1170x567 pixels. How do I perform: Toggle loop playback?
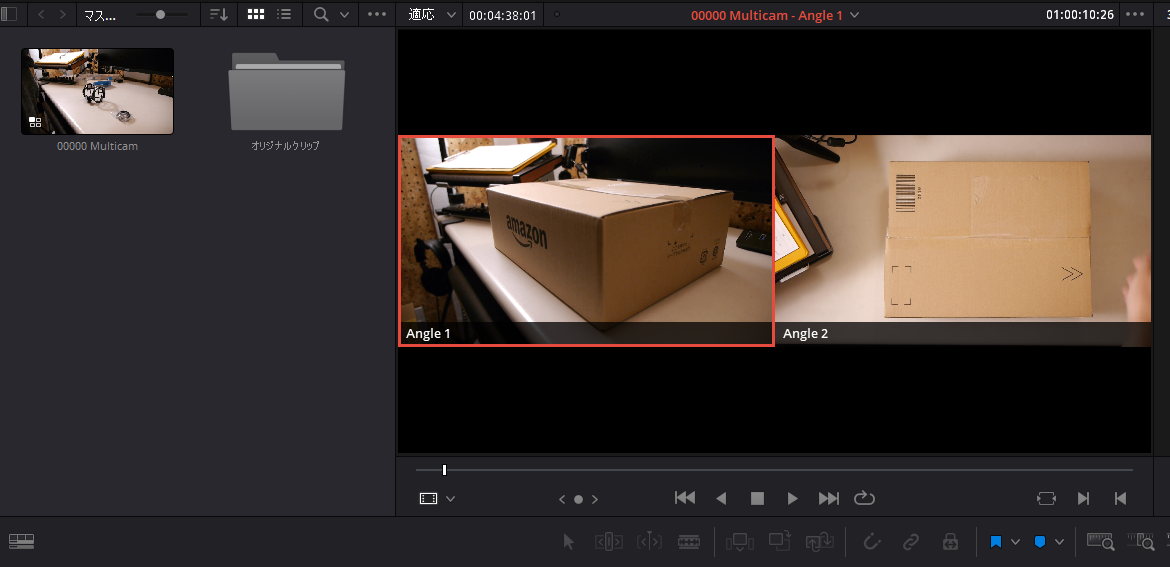pos(864,498)
